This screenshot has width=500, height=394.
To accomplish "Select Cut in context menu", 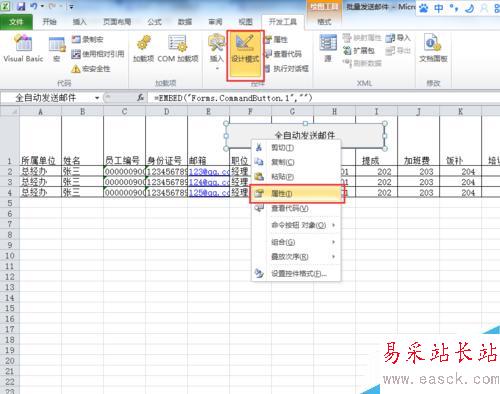I will pyautogui.click(x=296, y=148).
